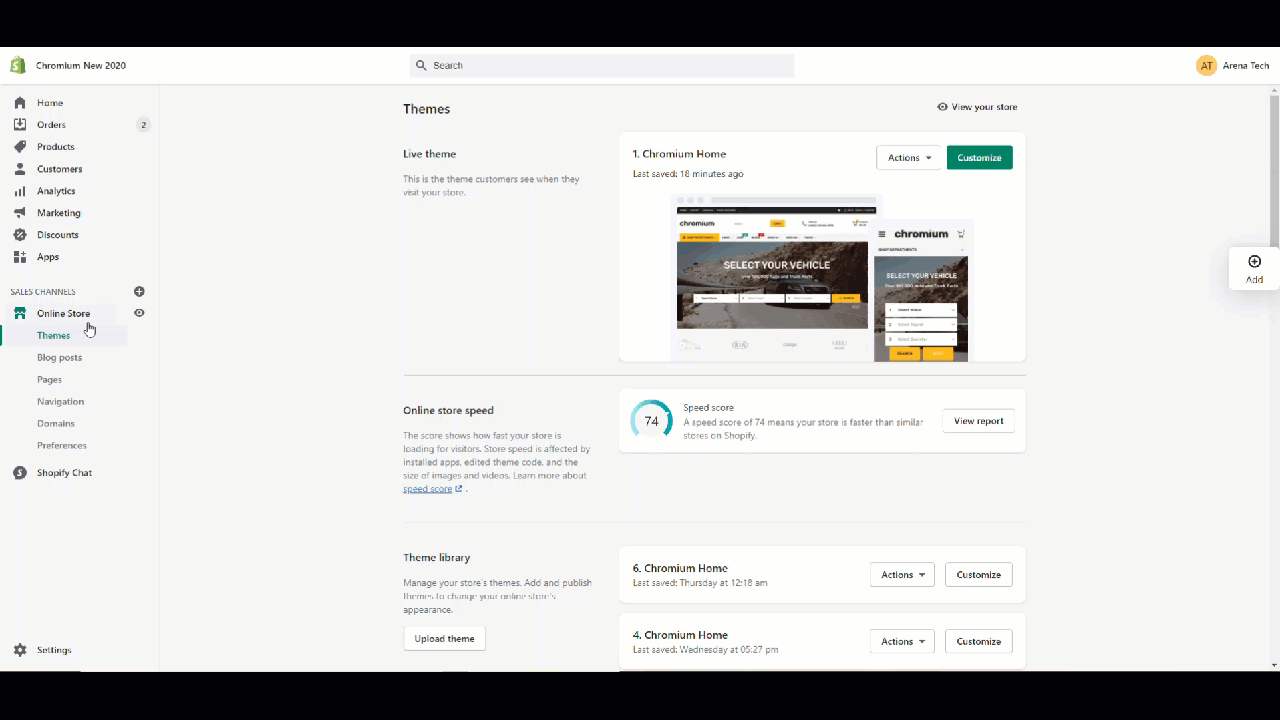Follow the speed score link
This screenshot has height=720, width=1280.
point(427,489)
